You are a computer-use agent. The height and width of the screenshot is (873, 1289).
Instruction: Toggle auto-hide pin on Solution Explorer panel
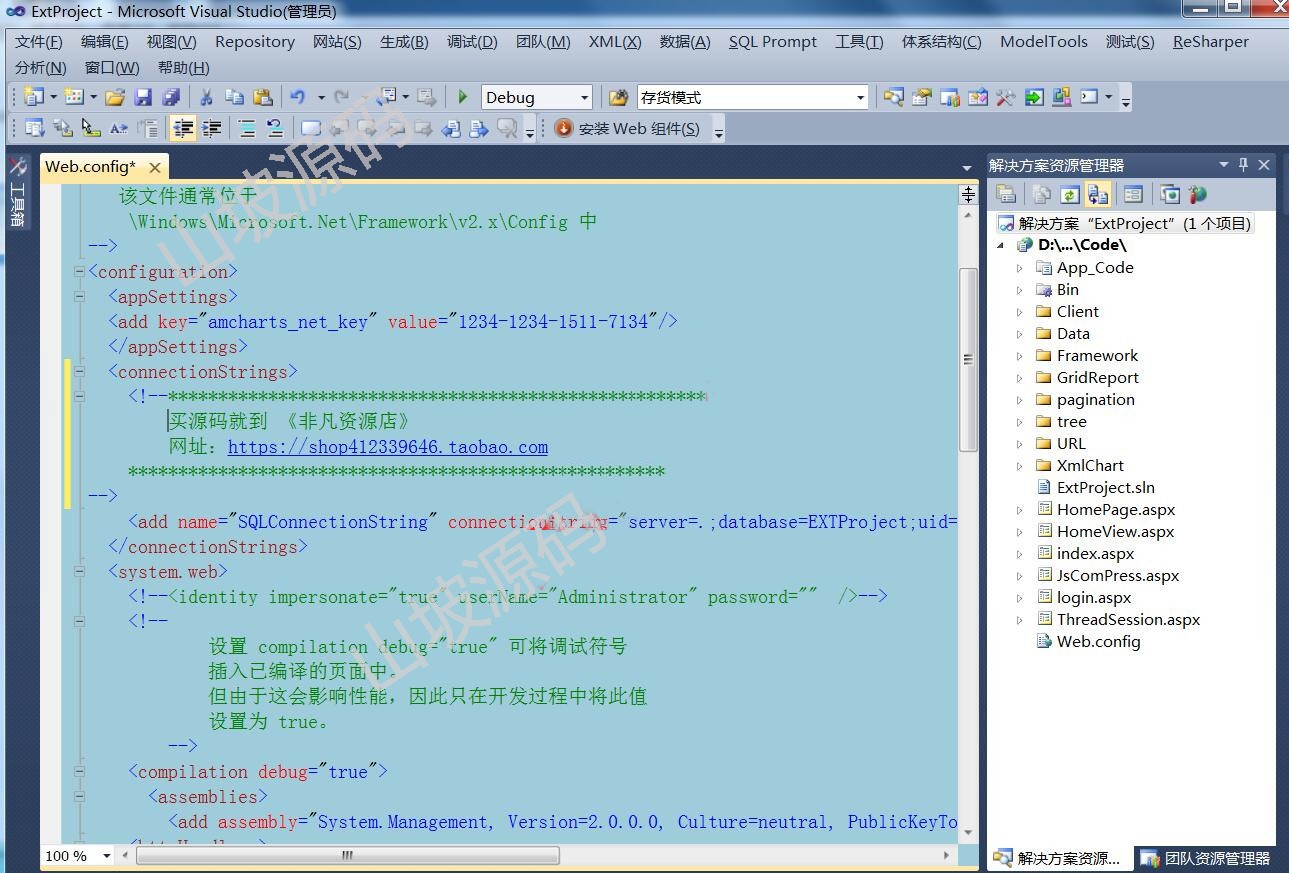coord(1244,165)
